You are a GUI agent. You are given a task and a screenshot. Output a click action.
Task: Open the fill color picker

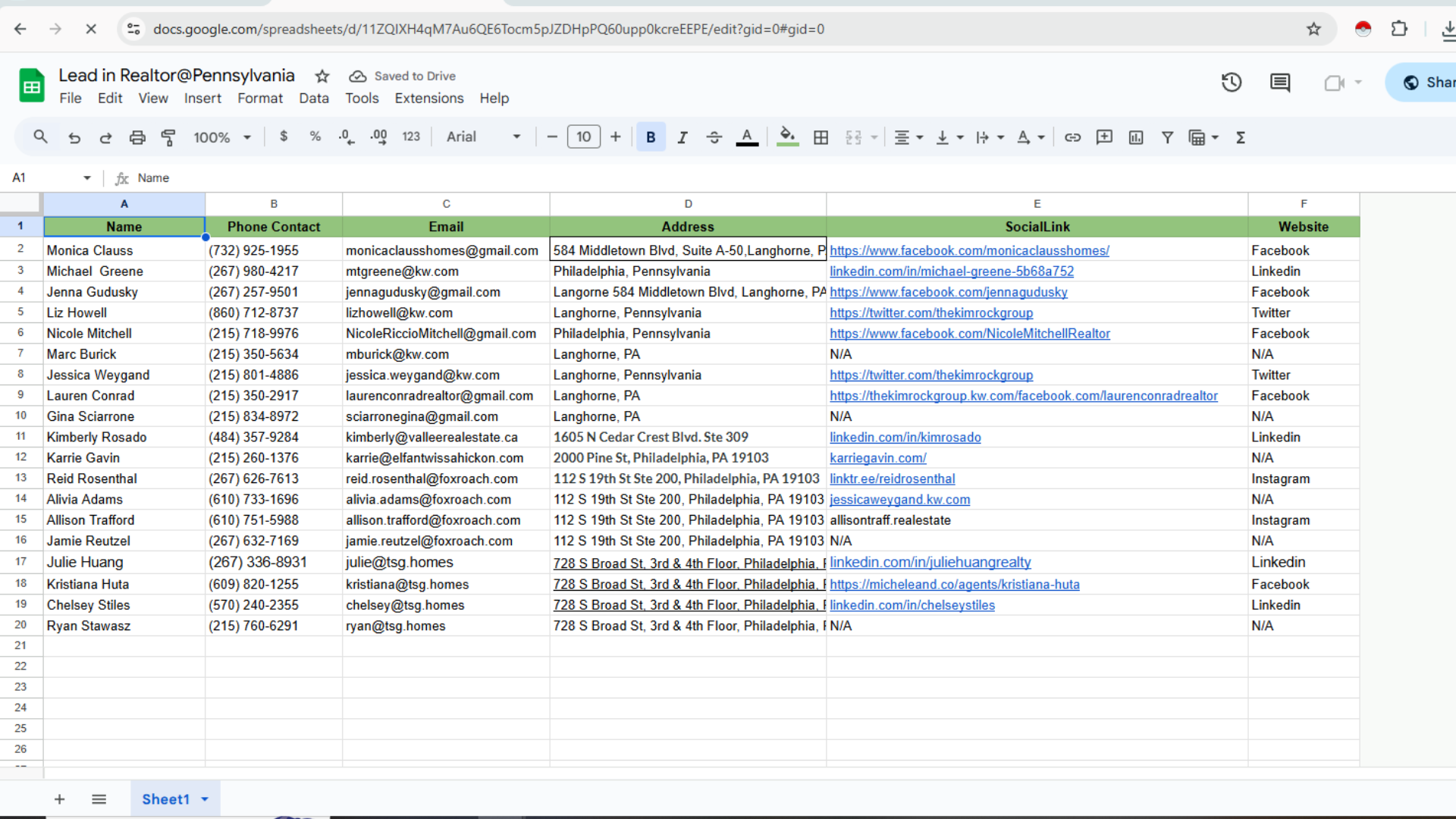(787, 137)
